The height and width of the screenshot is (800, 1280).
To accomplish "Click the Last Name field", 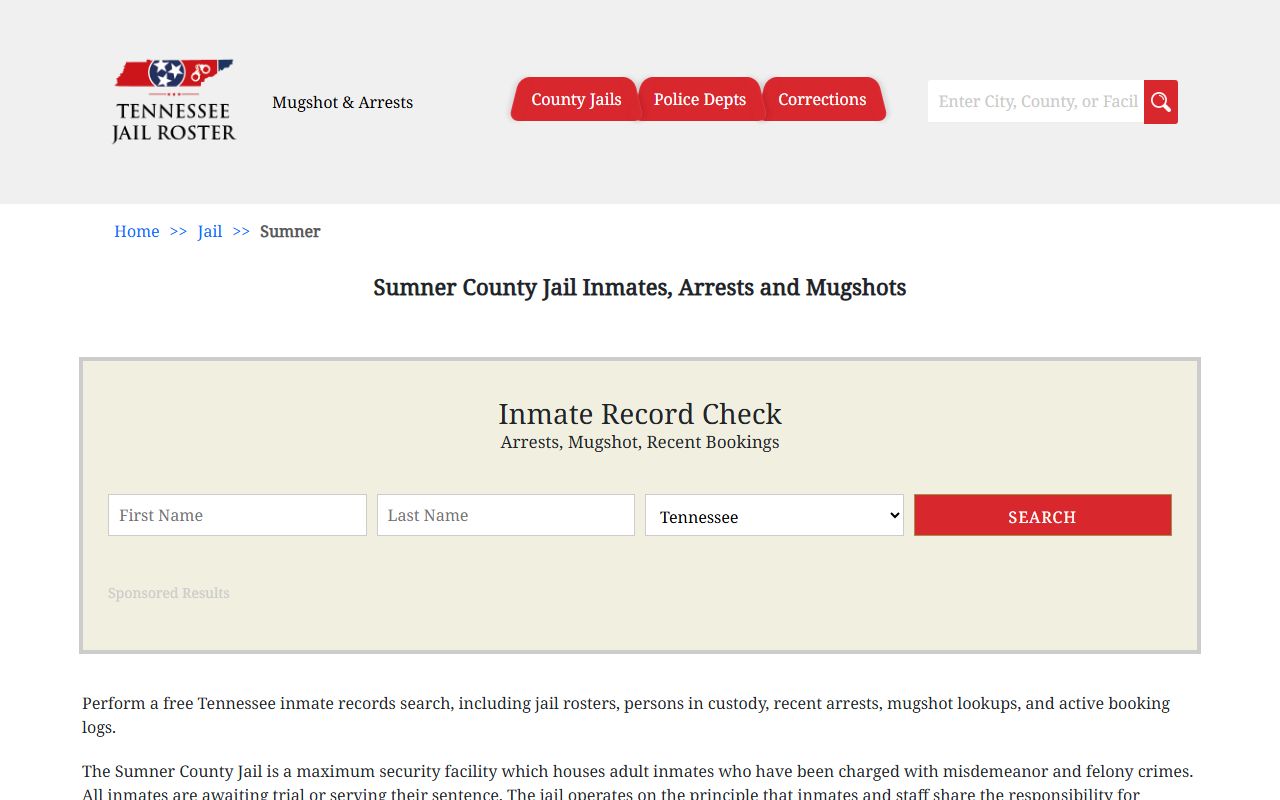I will (506, 515).
